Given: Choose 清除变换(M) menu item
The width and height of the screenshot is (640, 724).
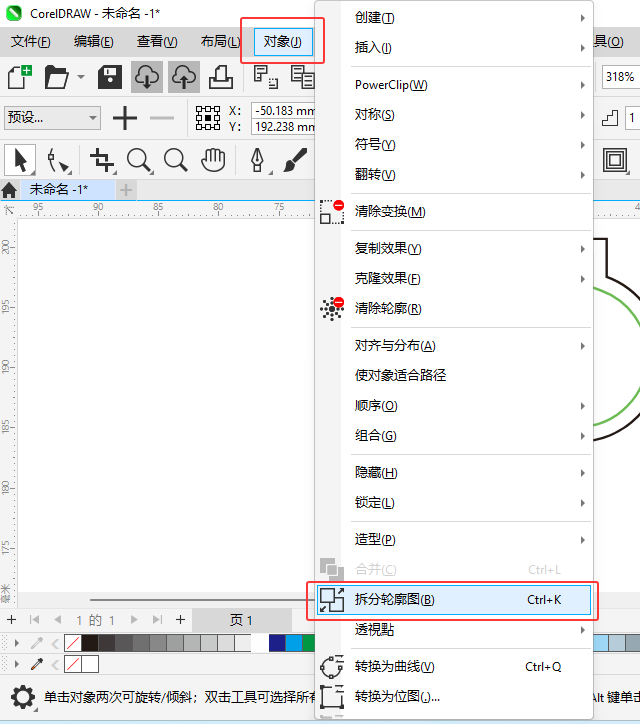Looking at the screenshot, I should (x=454, y=212).
